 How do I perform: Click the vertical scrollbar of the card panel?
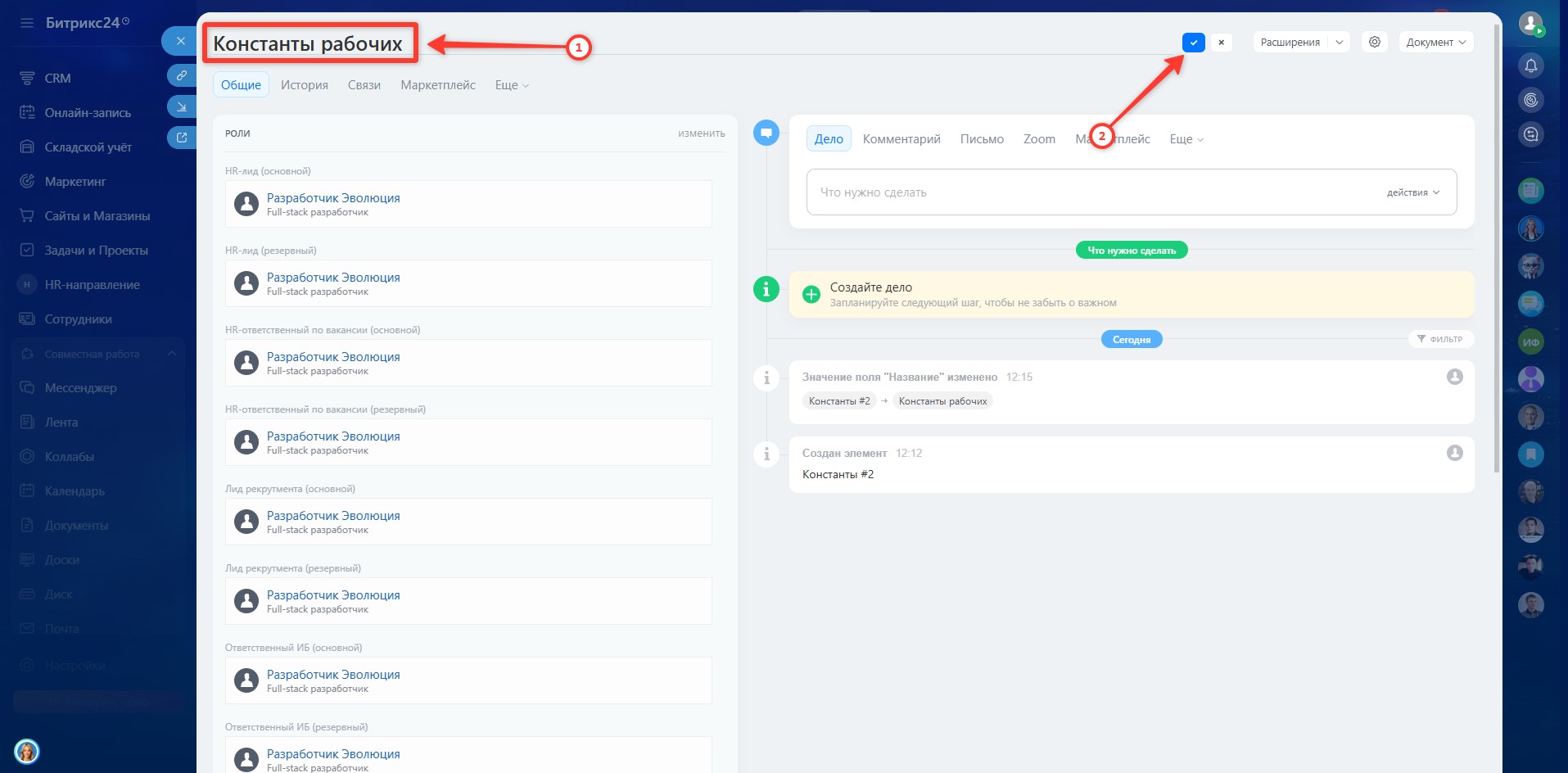click(x=1497, y=246)
